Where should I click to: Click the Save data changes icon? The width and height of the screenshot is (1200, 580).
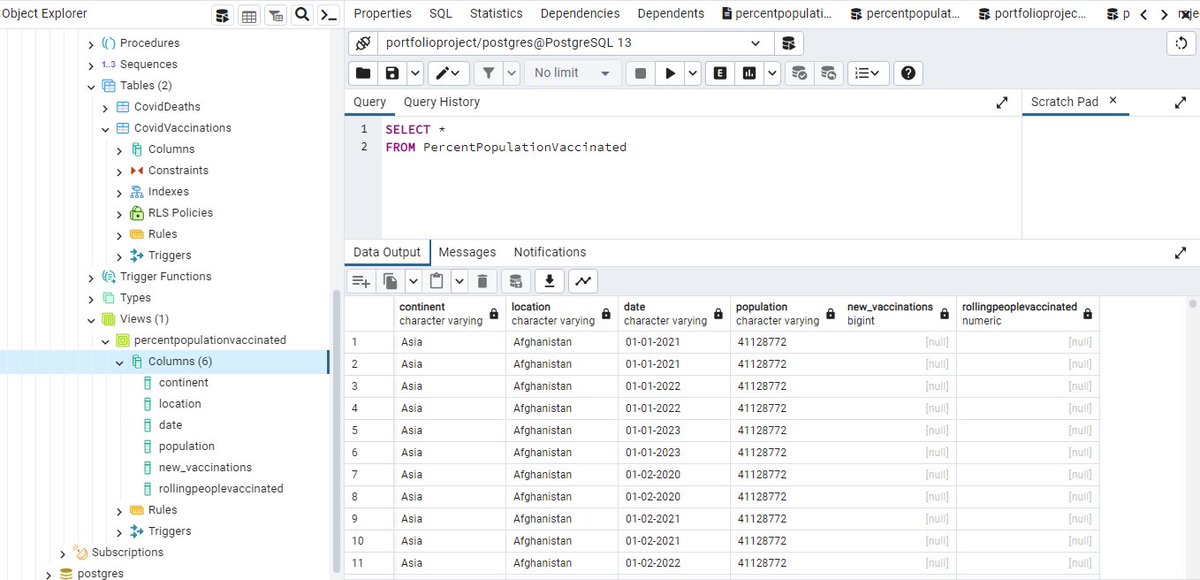pyautogui.click(x=516, y=282)
